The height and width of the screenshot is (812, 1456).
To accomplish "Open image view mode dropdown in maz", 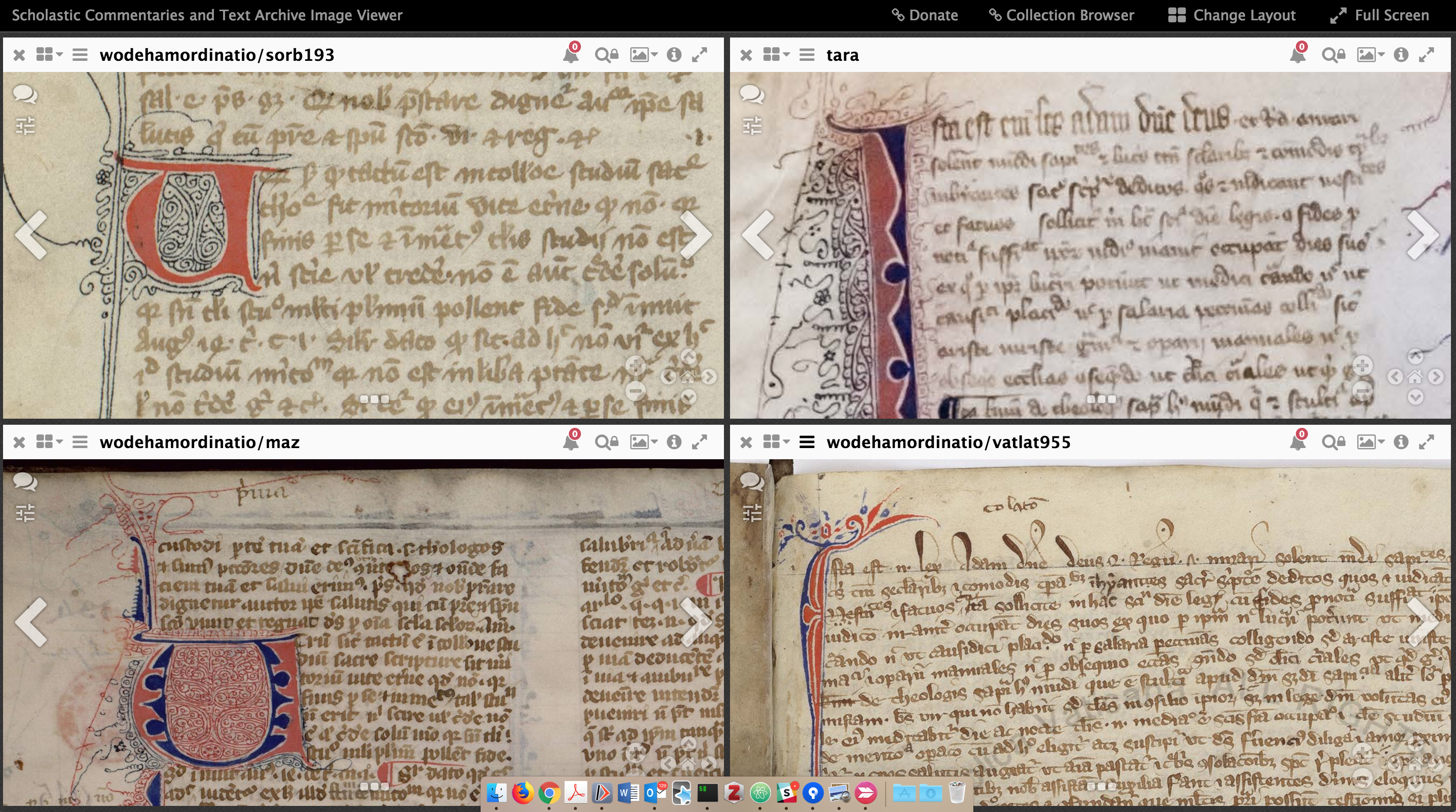I will coord(644,442).
